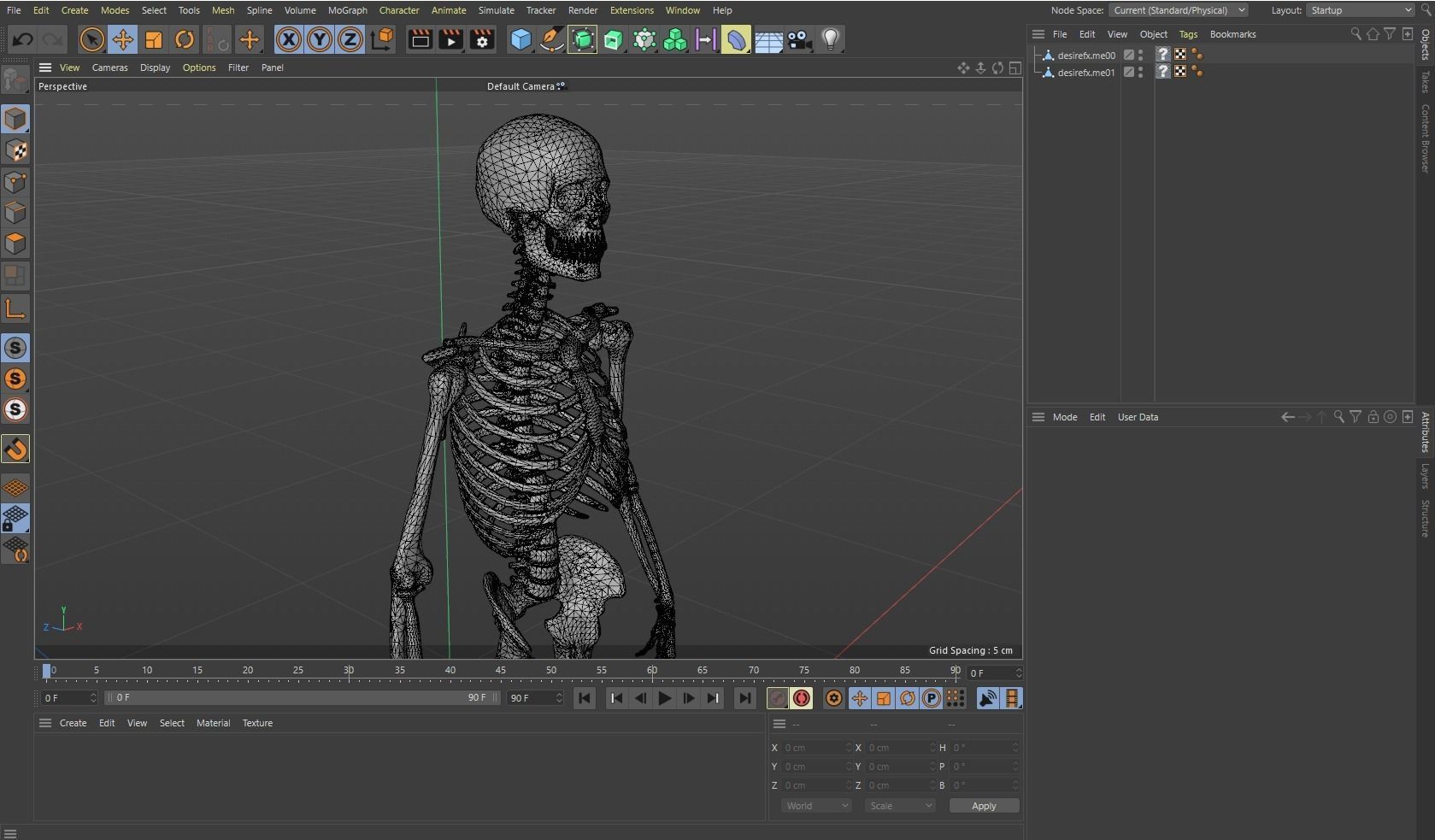
Task: Add a Camera object icon
Action: (799, 39)
